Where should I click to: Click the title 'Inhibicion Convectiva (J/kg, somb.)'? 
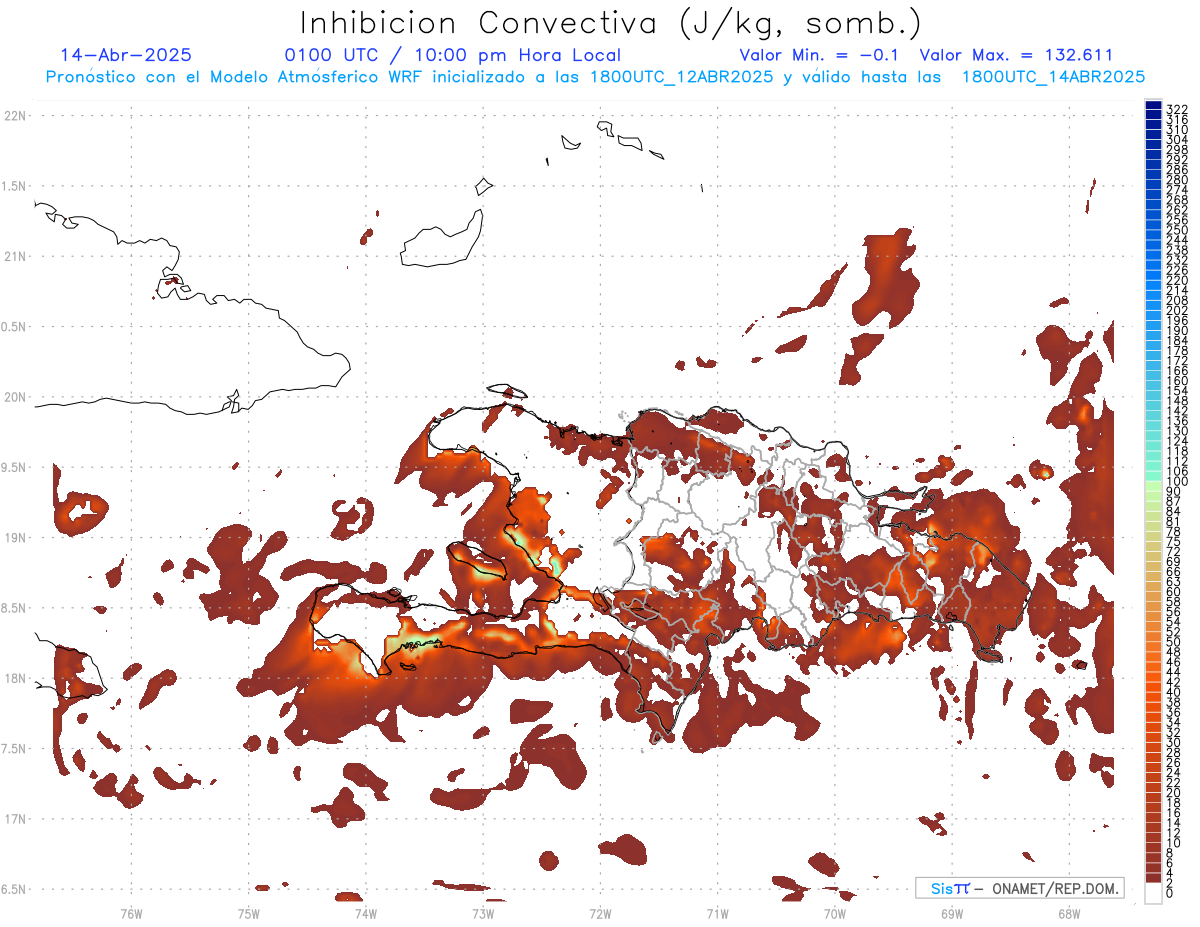[610, 23]
